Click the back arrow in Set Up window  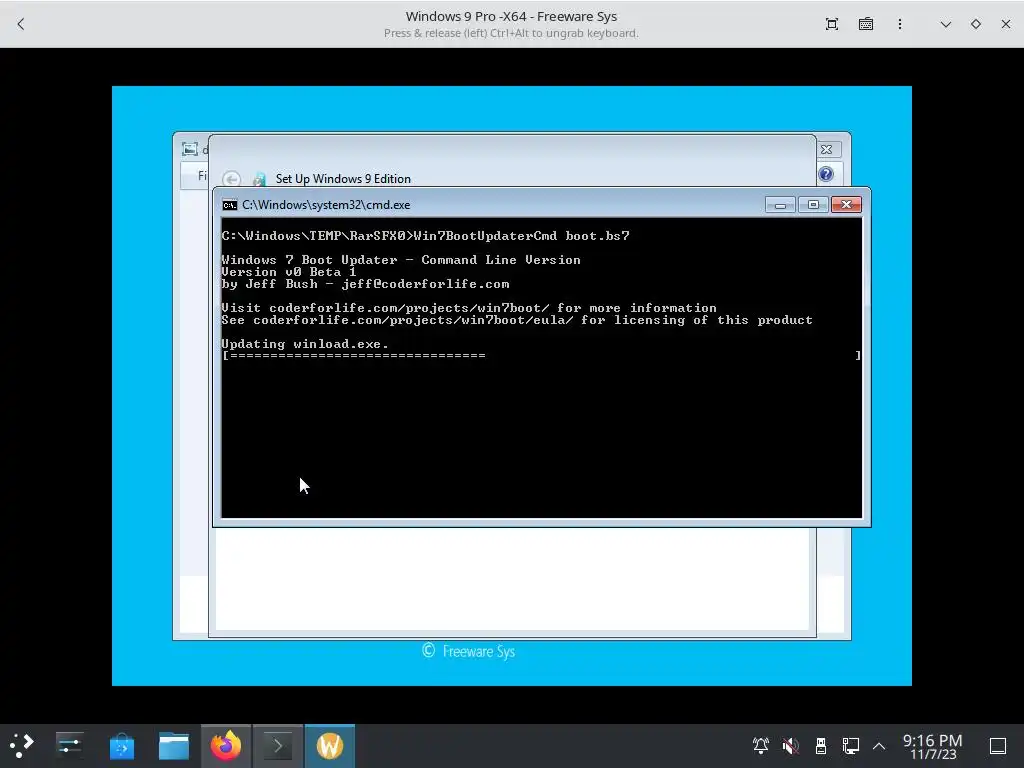(231, 179)
